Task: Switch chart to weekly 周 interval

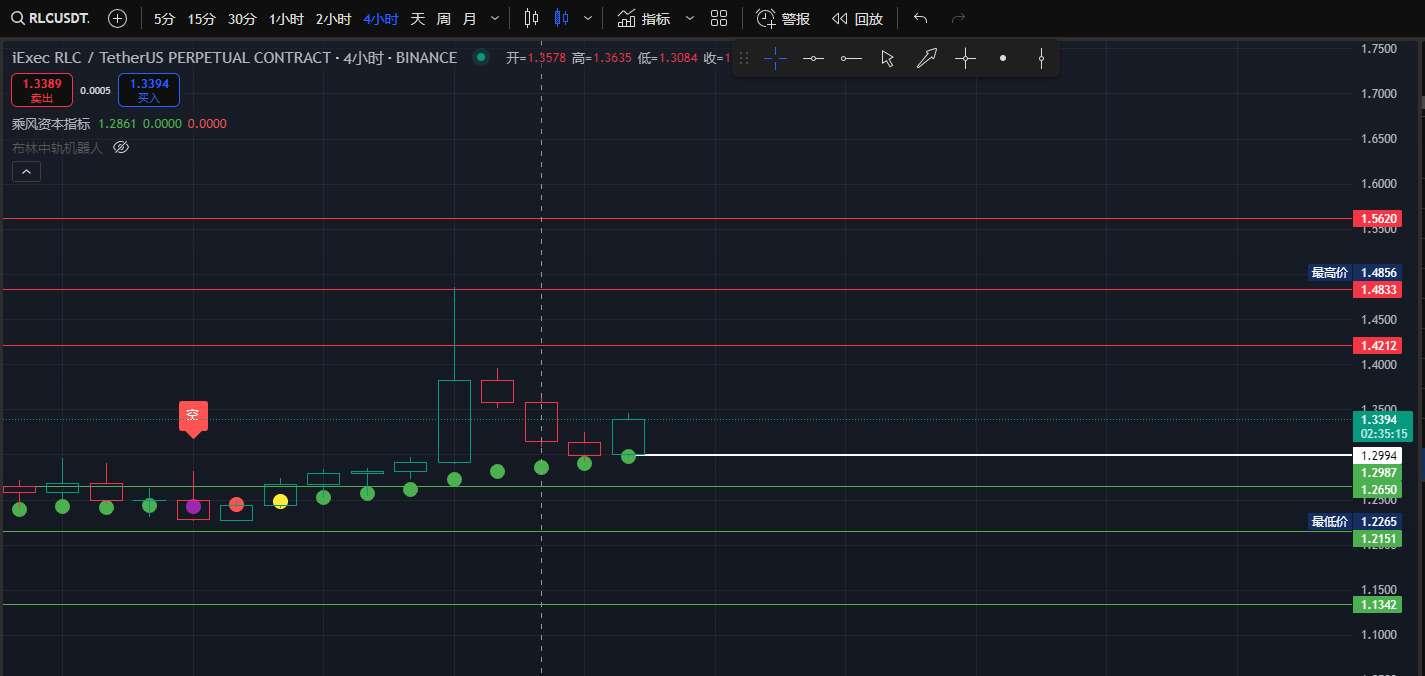Action: pos(444,19)
